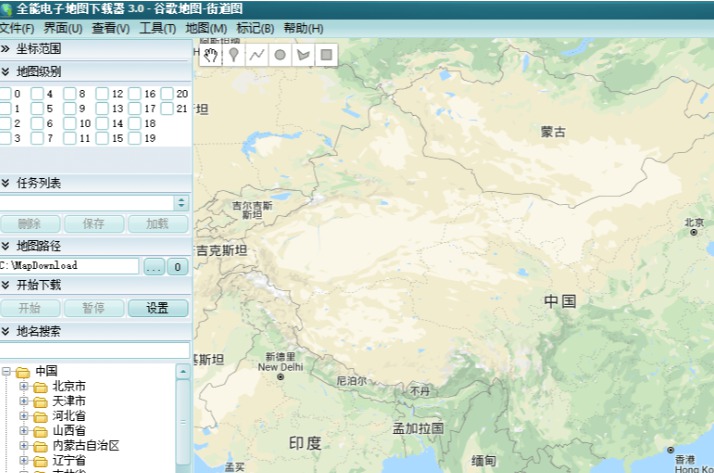Select 山西省 in the place tree
The width and height of the screenshot is (714, 473).
click(x=69, y=431)
